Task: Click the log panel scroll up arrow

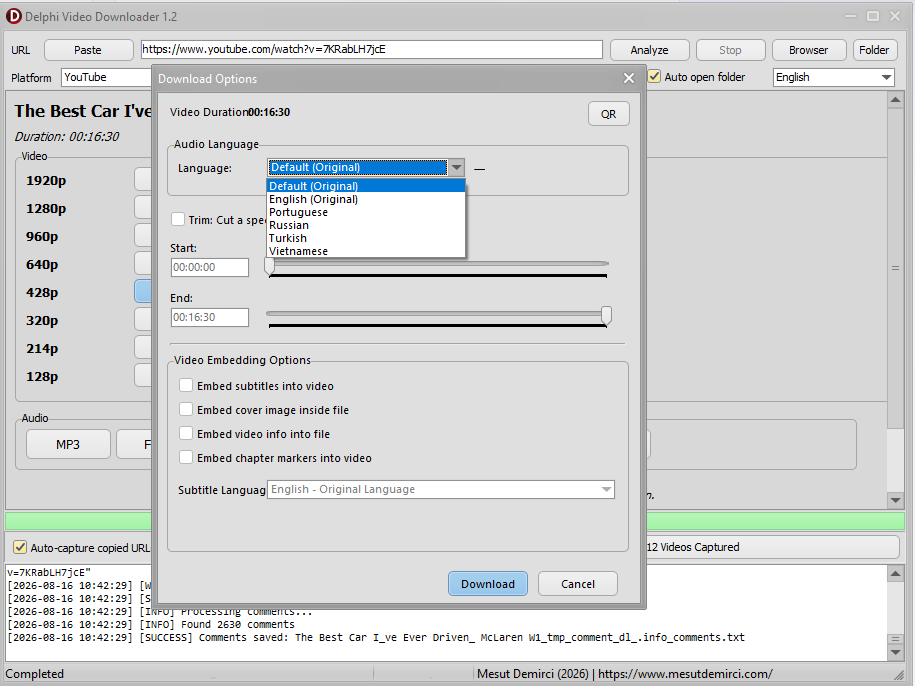Action: 896,573
